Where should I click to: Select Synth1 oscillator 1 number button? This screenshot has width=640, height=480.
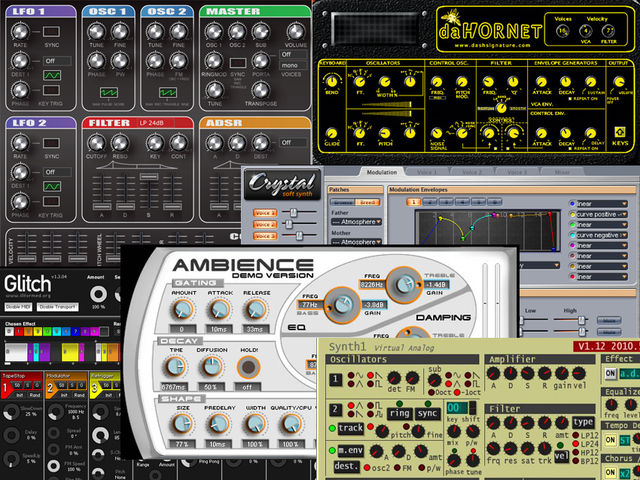coord(336,380)
